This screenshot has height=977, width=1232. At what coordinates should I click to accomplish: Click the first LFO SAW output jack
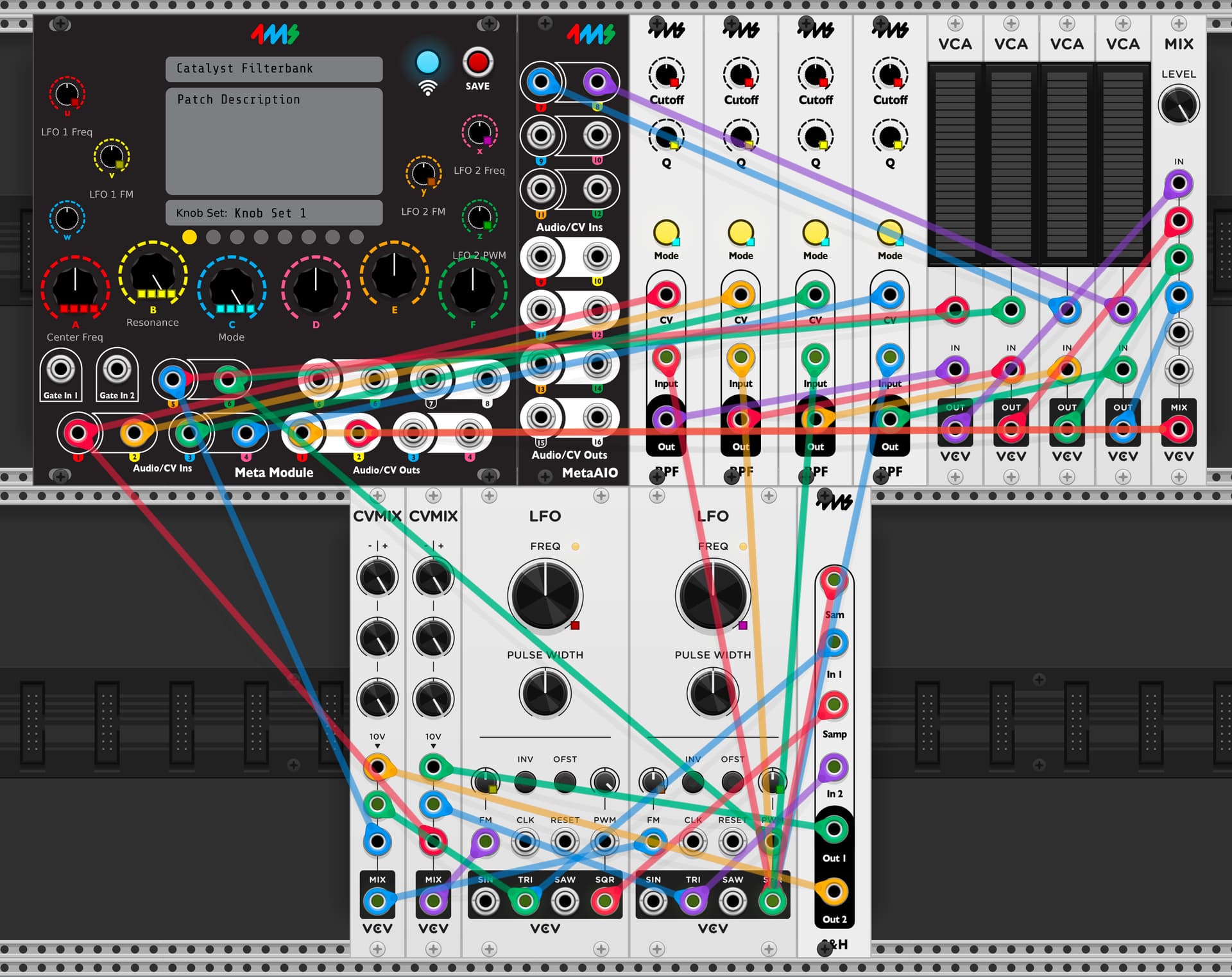click(x=565, y=901)
